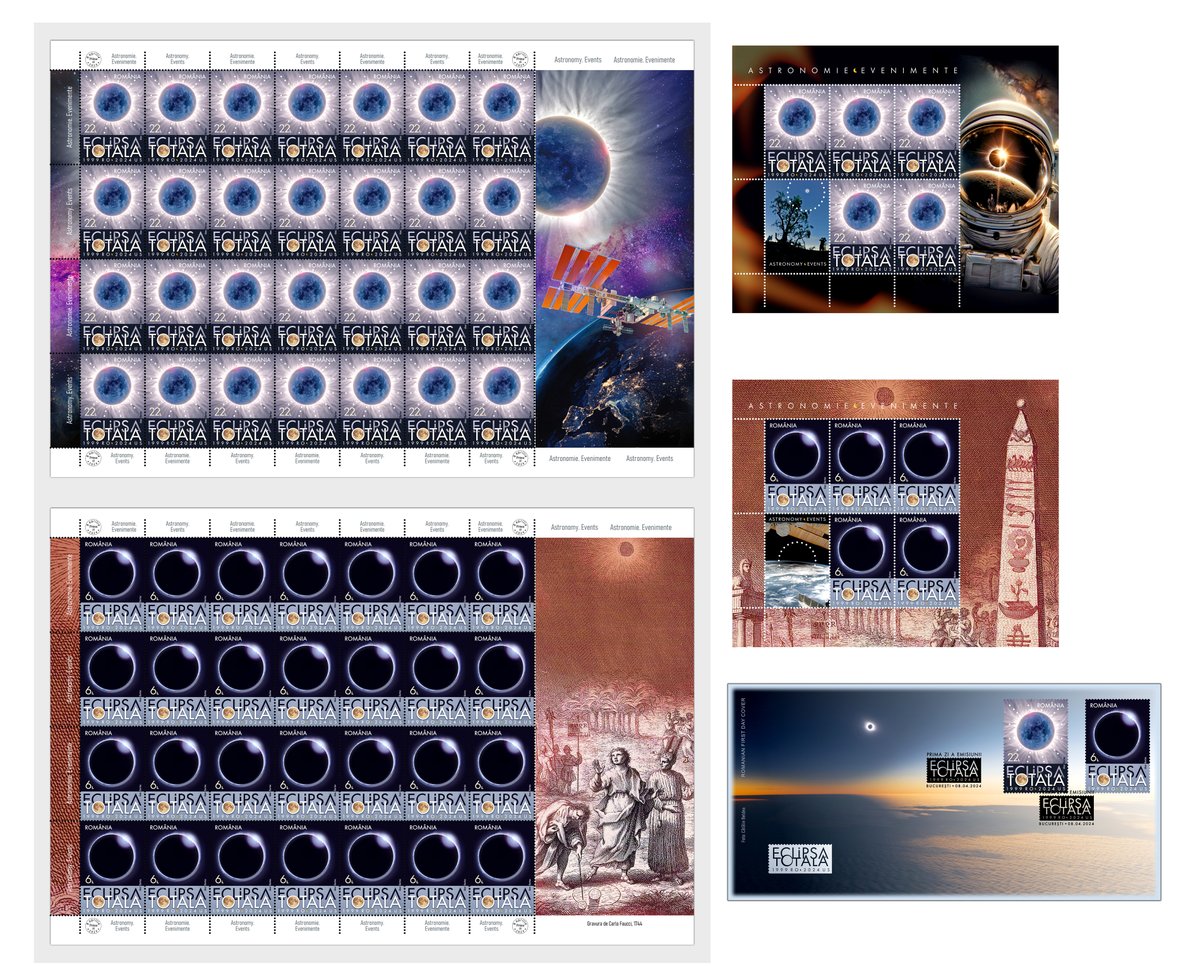This screenshot has width=1200, height=966.
Task: Select the tree silhouette label on the astronaut minisheet
Action: click(796, 227)
